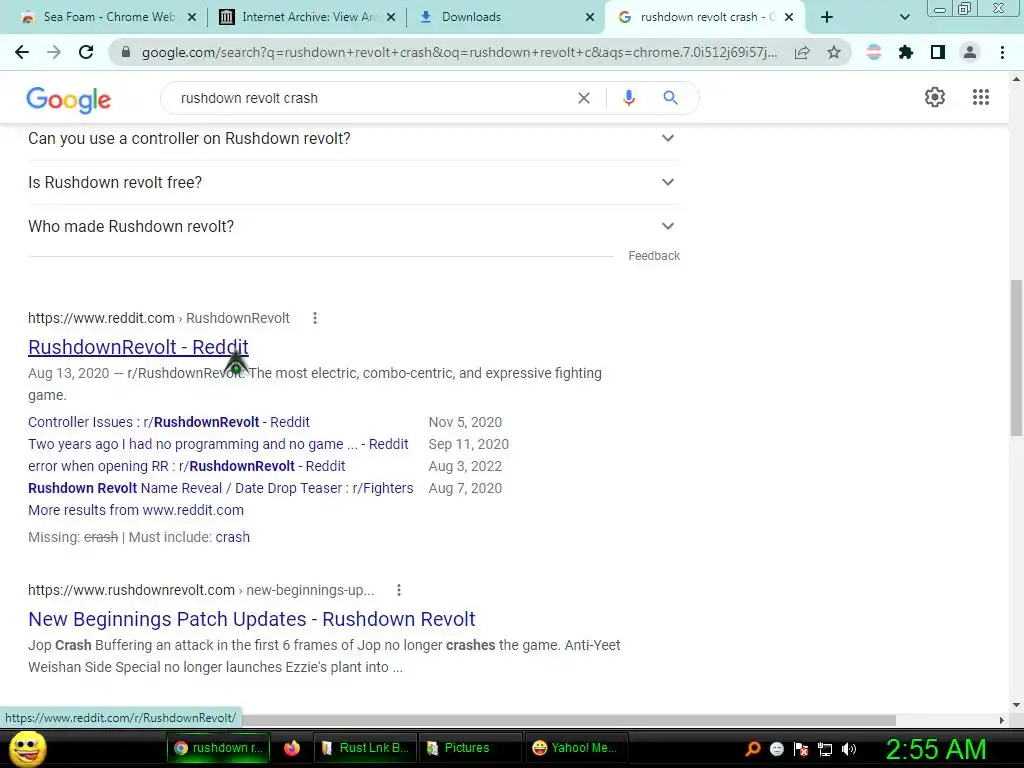Open 'Rushdown Revolt Name Reveal / Date Drop Teaser' link
Image resolution: width=1024 pixels, height=768 pixels.
(x=221, y=488)
